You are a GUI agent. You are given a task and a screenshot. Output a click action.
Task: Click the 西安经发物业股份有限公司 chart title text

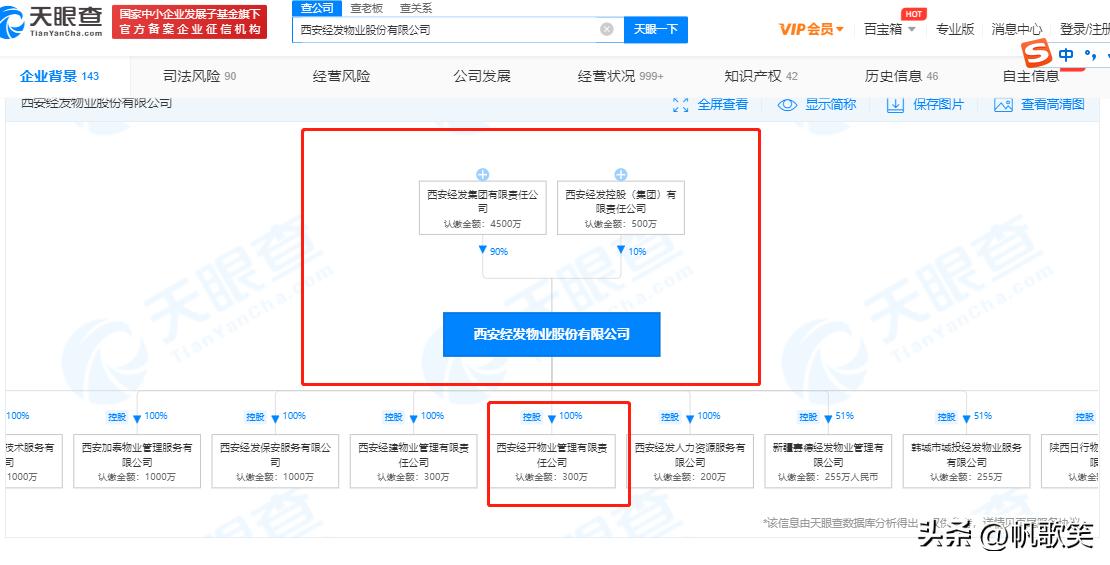96,103
